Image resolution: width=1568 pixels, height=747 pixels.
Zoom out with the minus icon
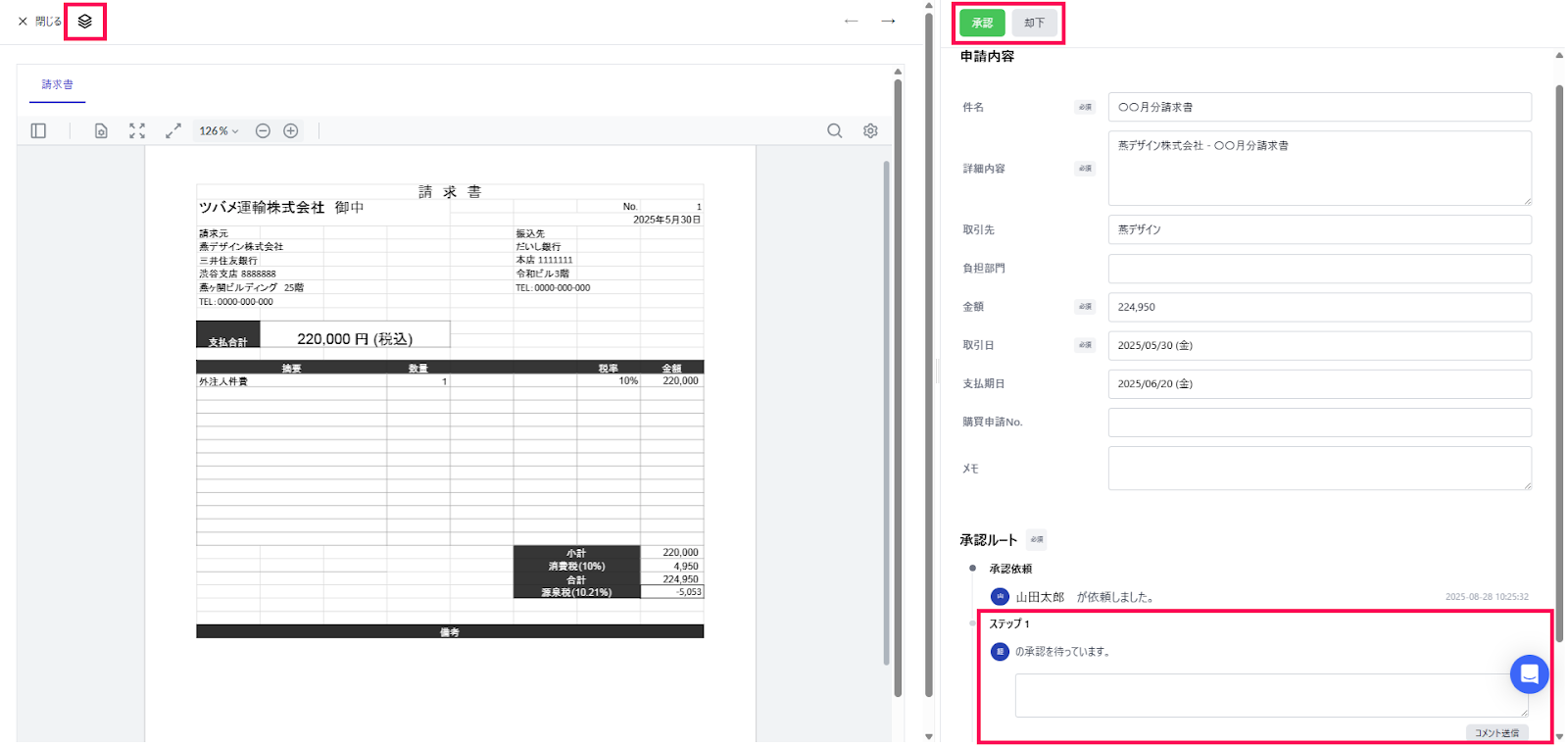pyautogui.click(x=263, y=131)
